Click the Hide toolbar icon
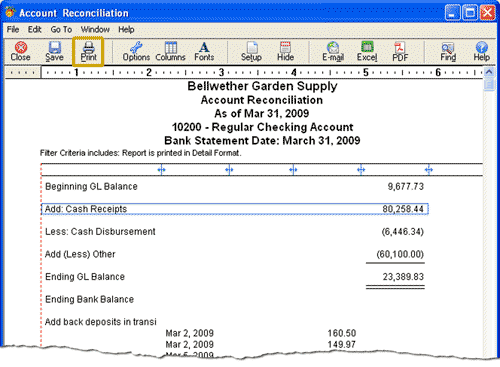The width and height of the screenshot is (500, 367). tap(285, 52)
